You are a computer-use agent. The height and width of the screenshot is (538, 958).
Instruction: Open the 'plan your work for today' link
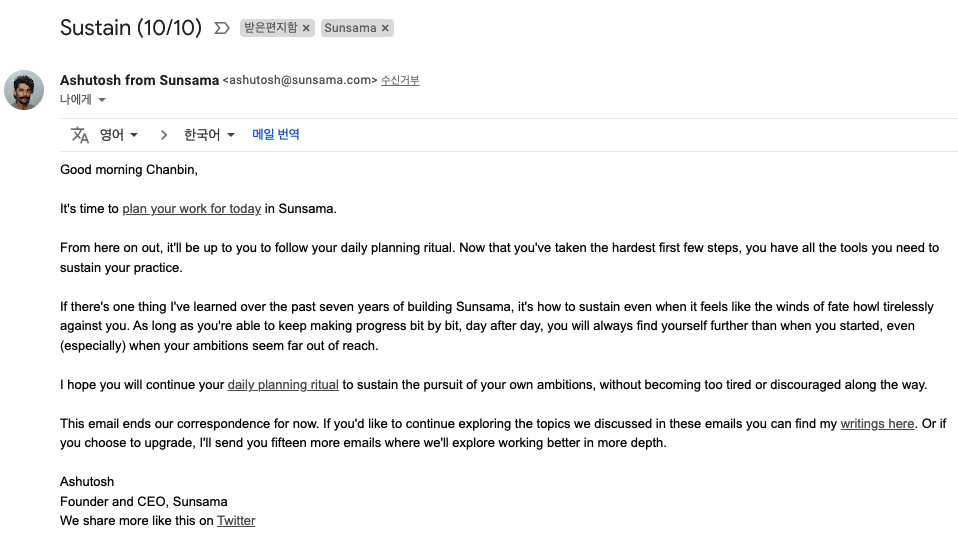pos(191,209)
